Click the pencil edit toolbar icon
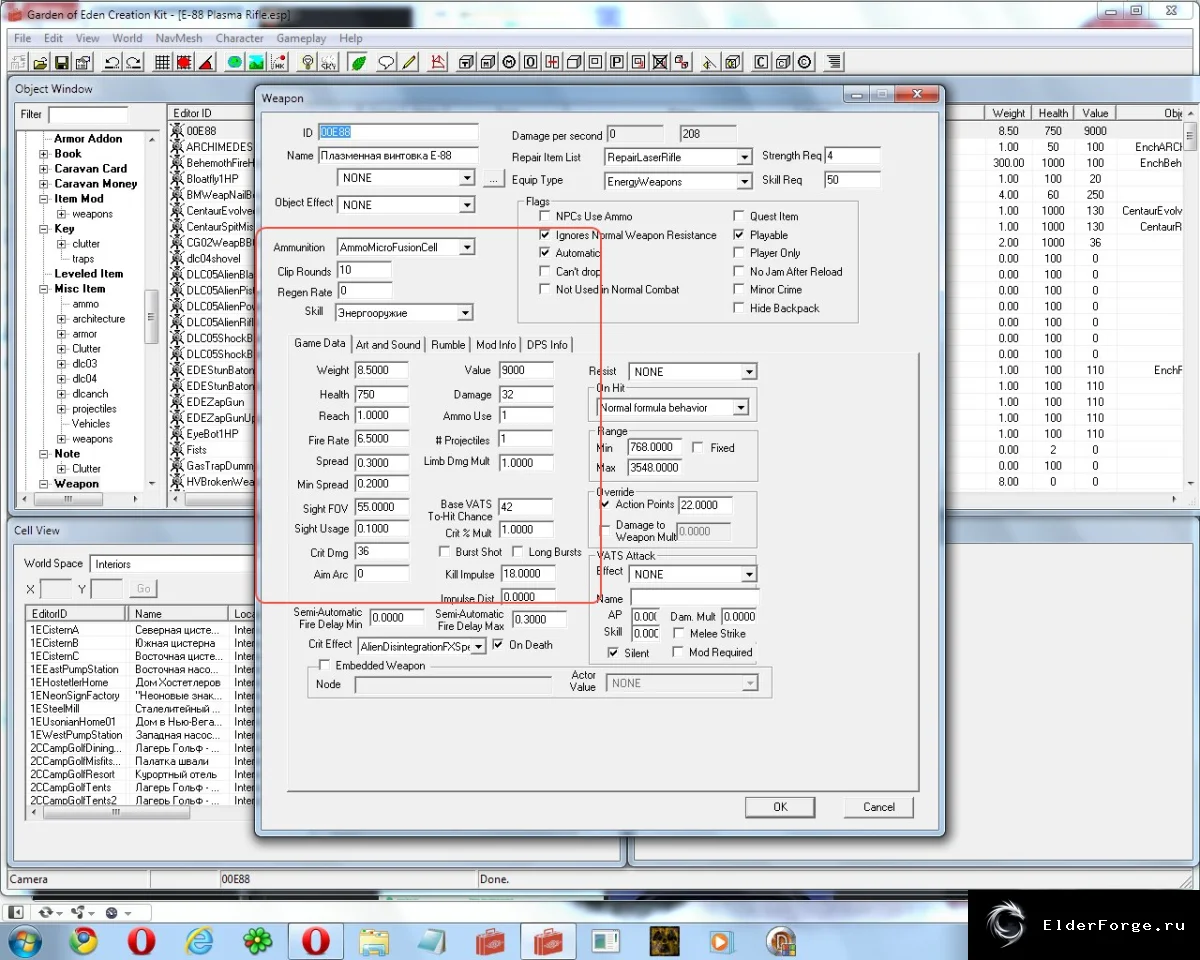 point(408,62)
